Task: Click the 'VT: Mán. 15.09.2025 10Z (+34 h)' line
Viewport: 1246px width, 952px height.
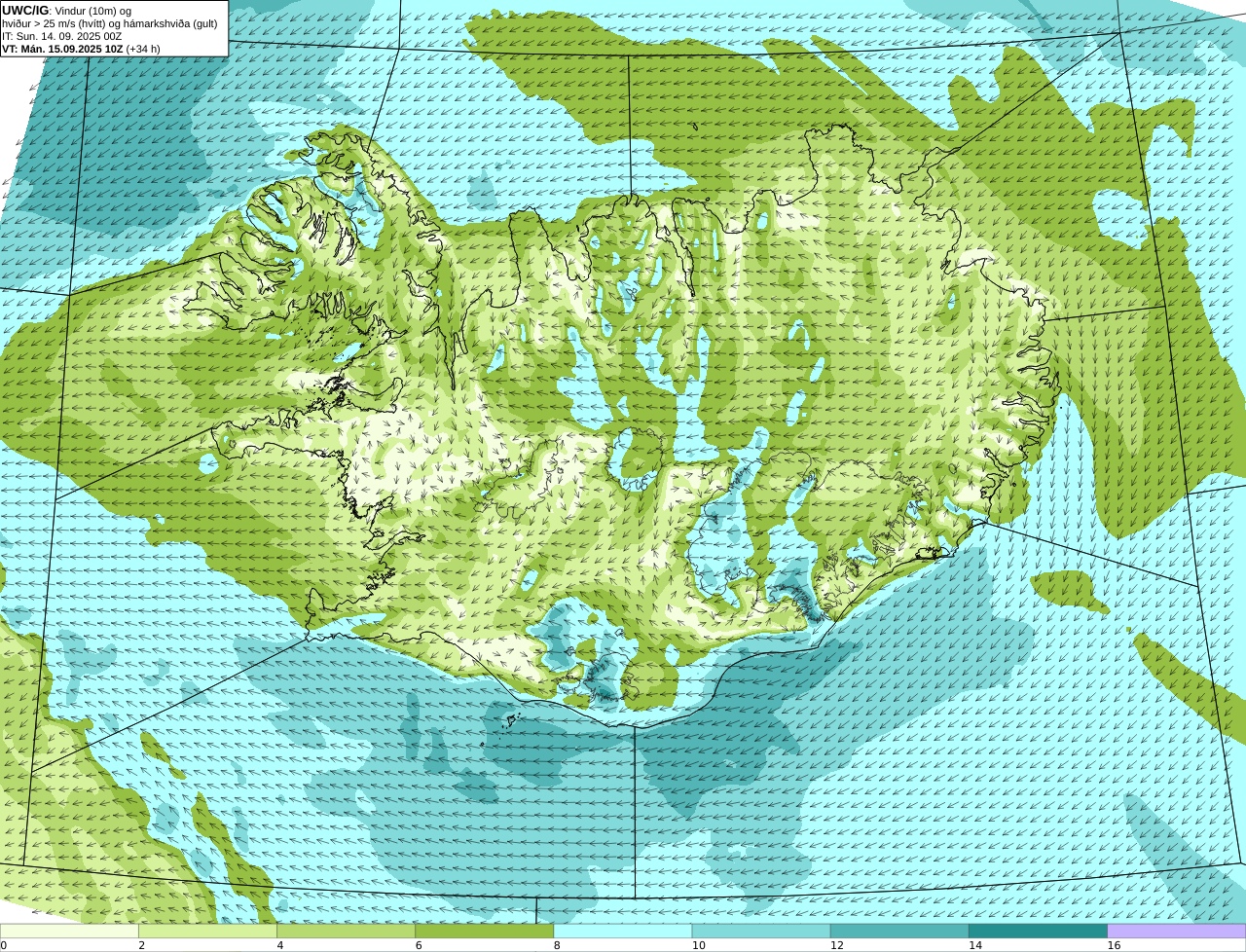Action: [x=81, y=49]
